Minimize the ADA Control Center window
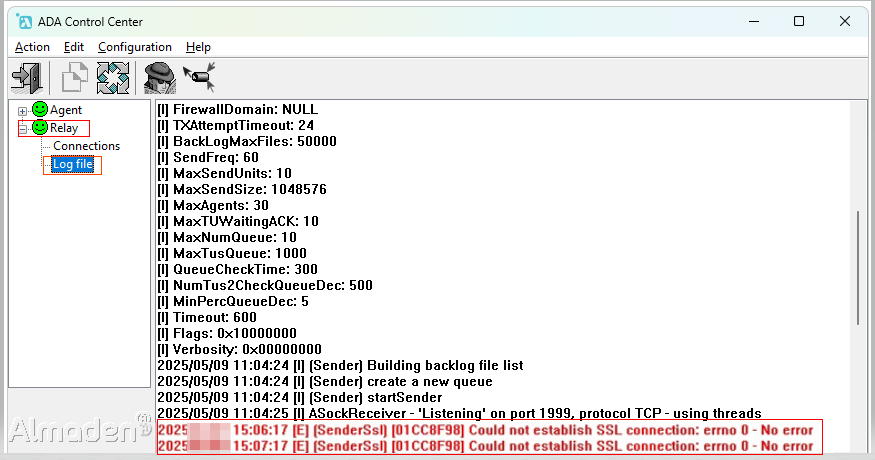The width and height of the screenshot is (875, 460). pyautogui.click(x=754, y=22)
